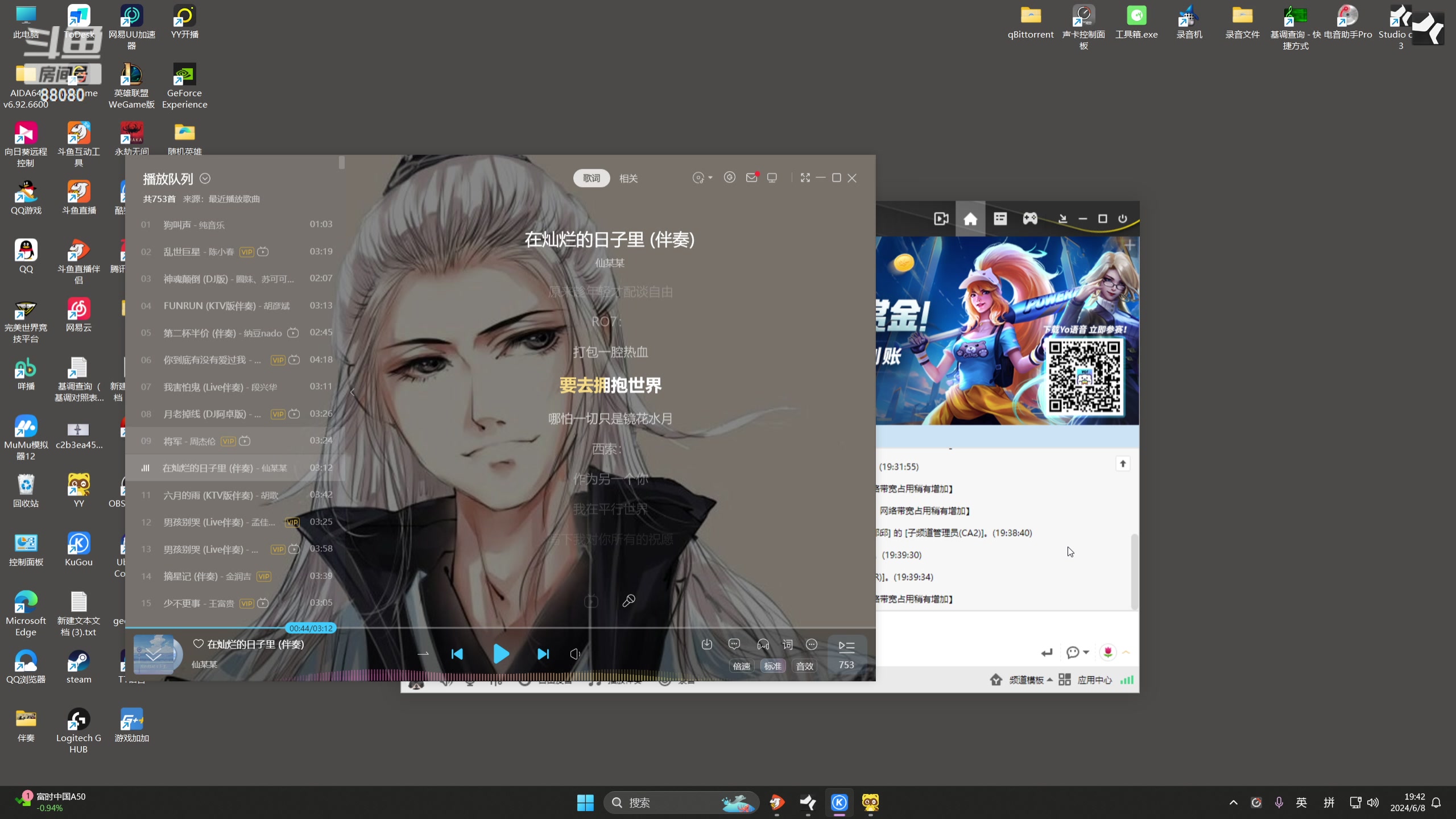This screenshot has height=819, width=1456.
Task: Collapse the play queue side arrow
Action: pos(353,392)
